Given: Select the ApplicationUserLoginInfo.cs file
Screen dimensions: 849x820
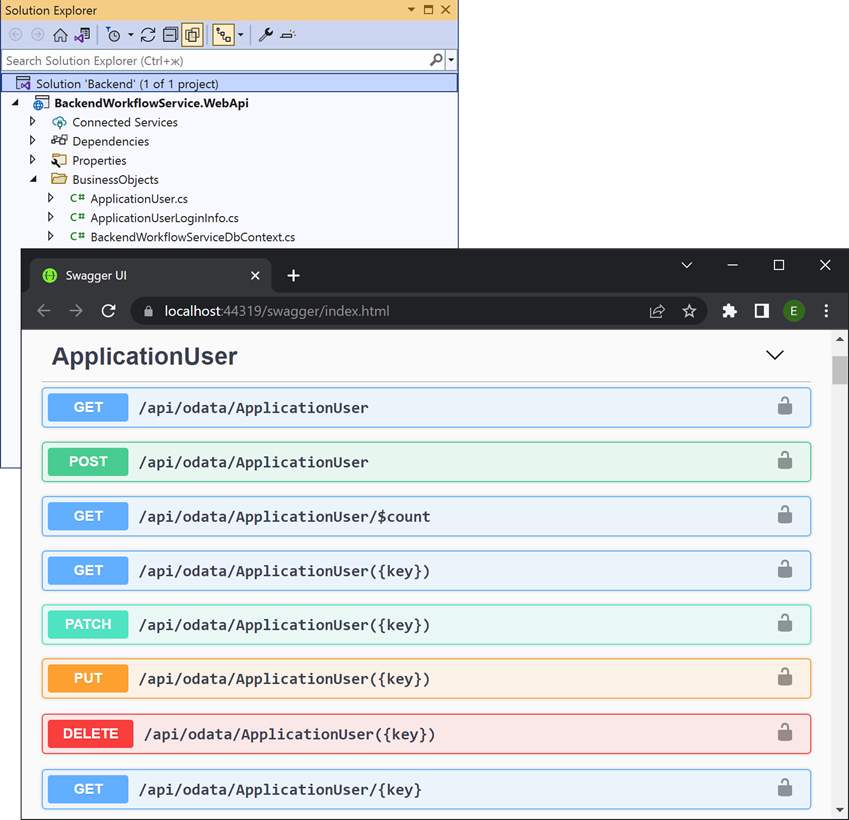Looking at the screenshot, I should tap(165, 218).
